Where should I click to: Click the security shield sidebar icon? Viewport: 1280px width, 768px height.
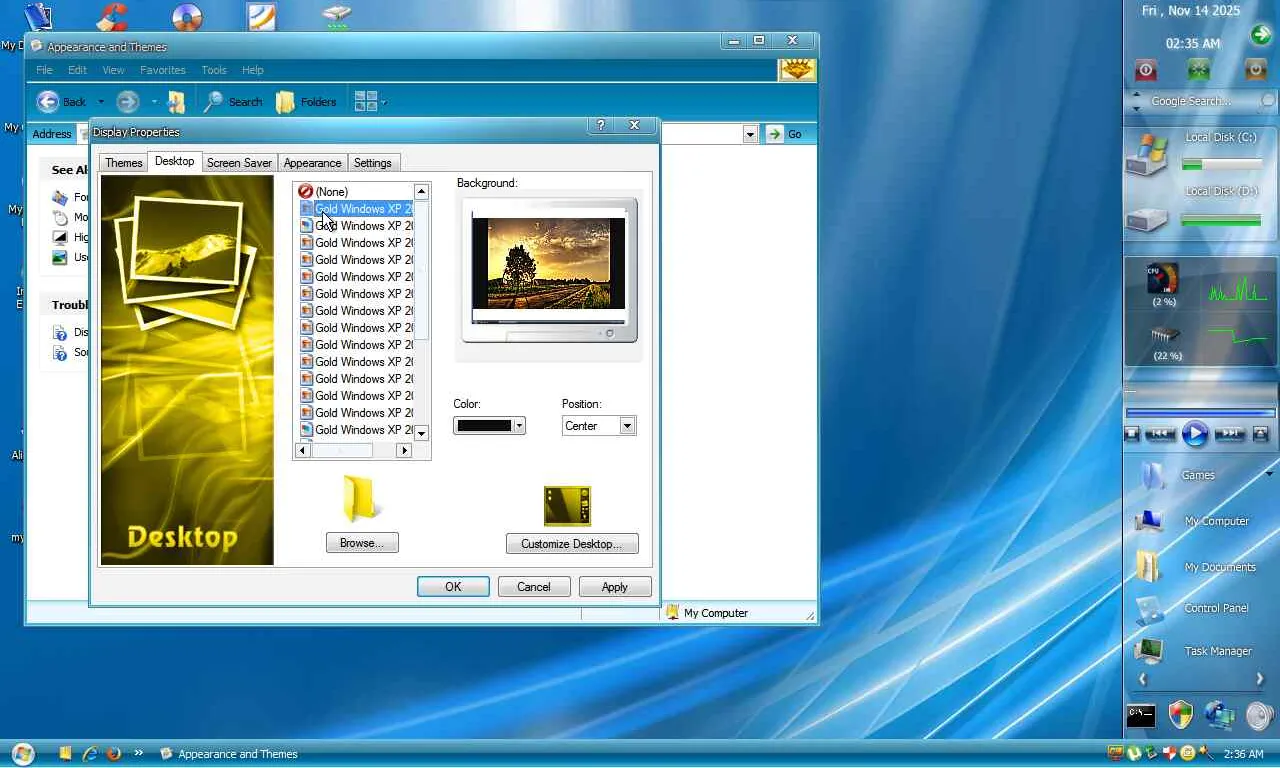click(x=1180, y=714)
